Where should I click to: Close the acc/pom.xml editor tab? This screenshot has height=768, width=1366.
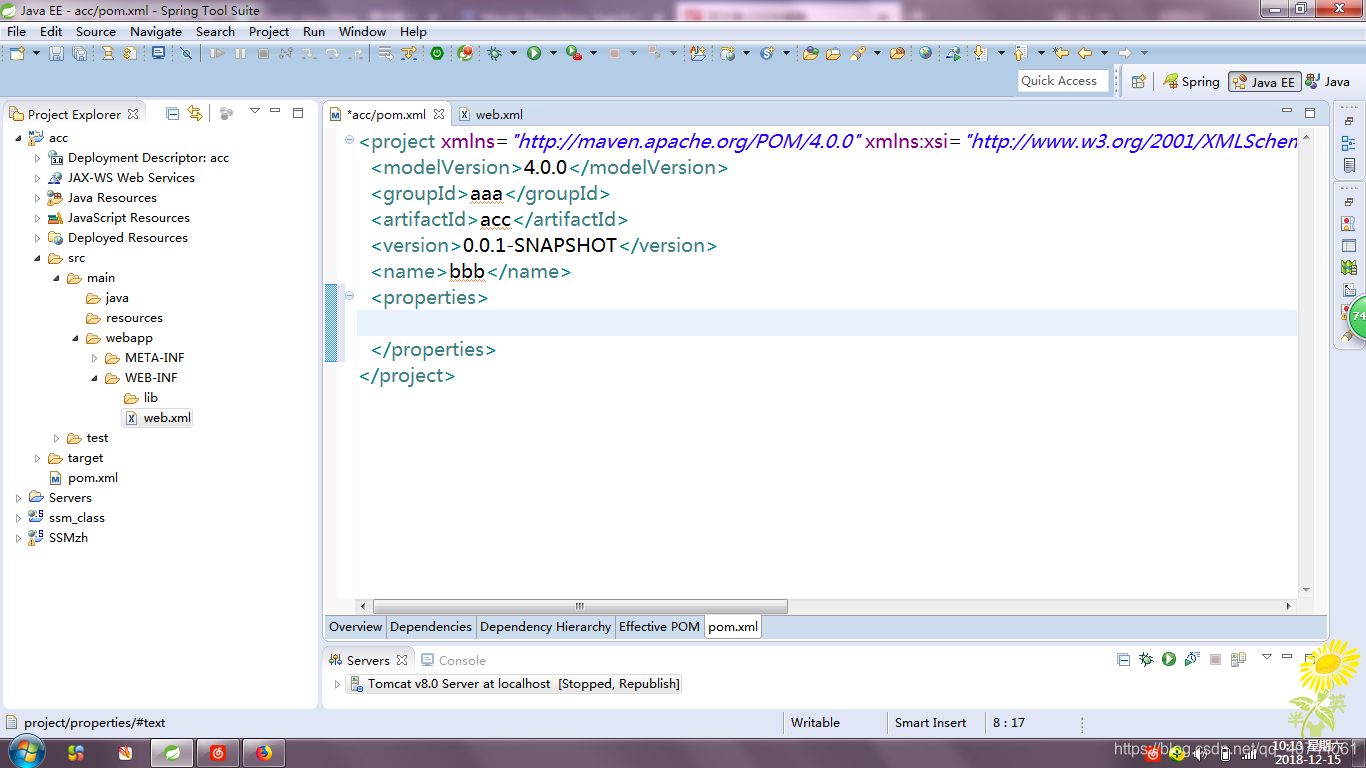tap(439, 114)
